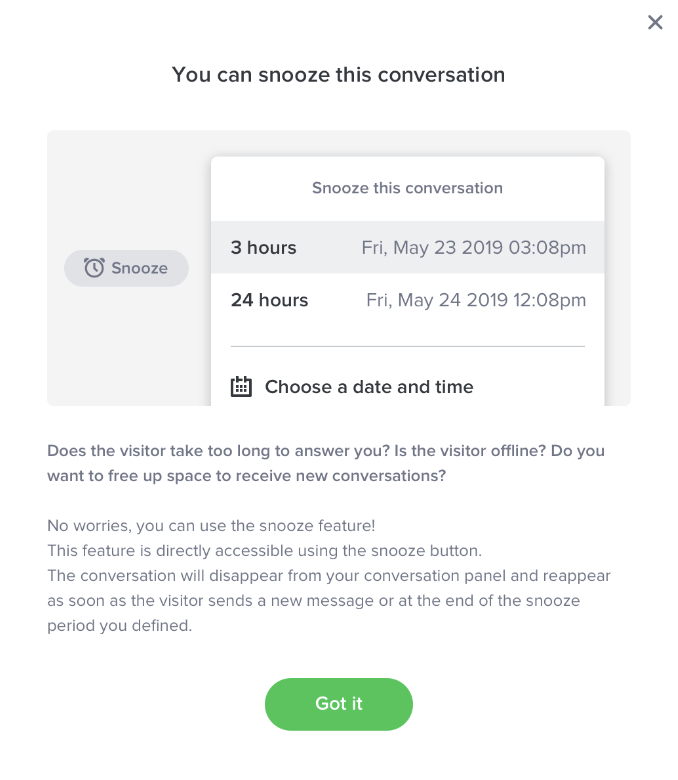
Task: Open Choose a date and time
Action: coord(368,387)
